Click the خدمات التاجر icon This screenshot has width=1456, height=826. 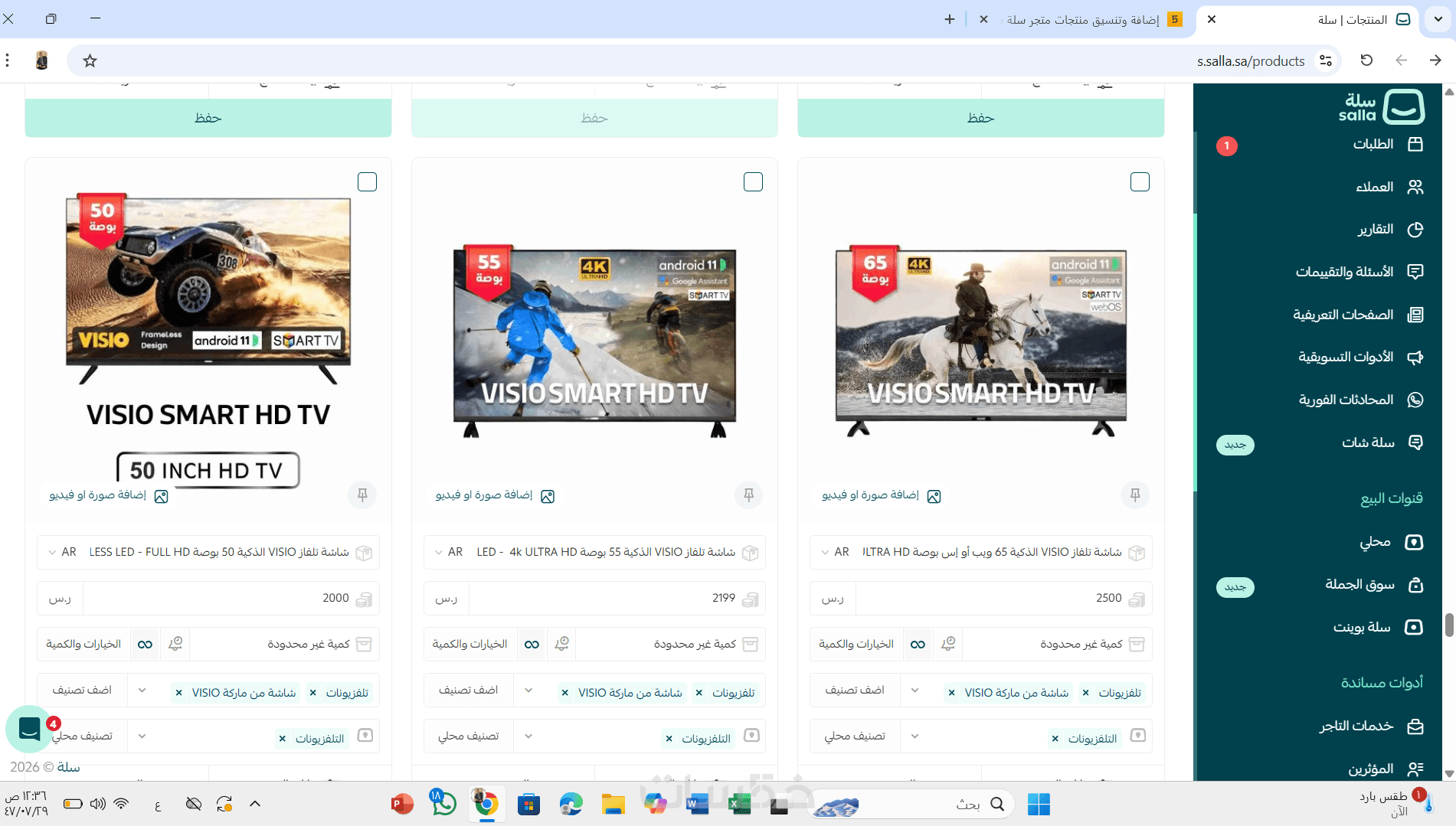point(1415,726)
